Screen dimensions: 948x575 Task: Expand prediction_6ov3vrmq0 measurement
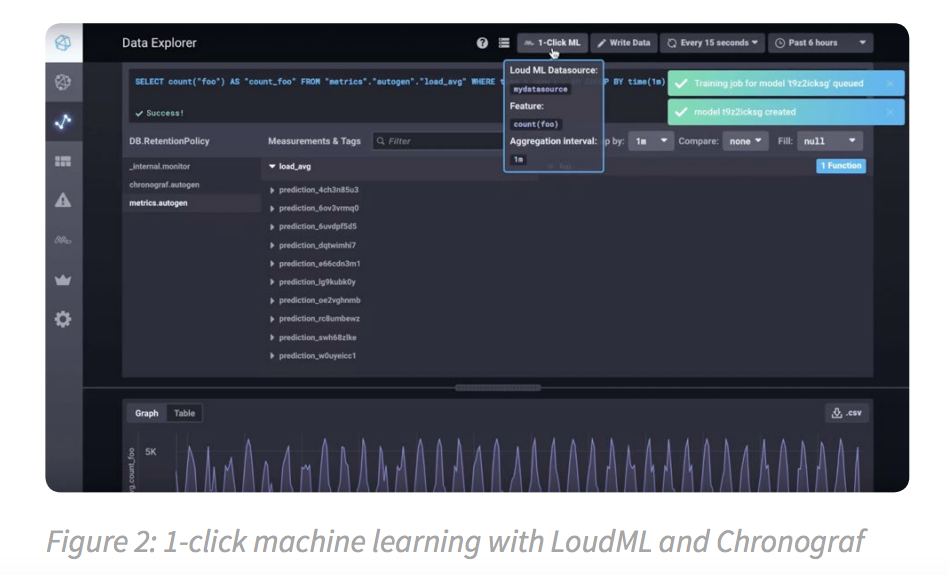[x=314, y=208]
